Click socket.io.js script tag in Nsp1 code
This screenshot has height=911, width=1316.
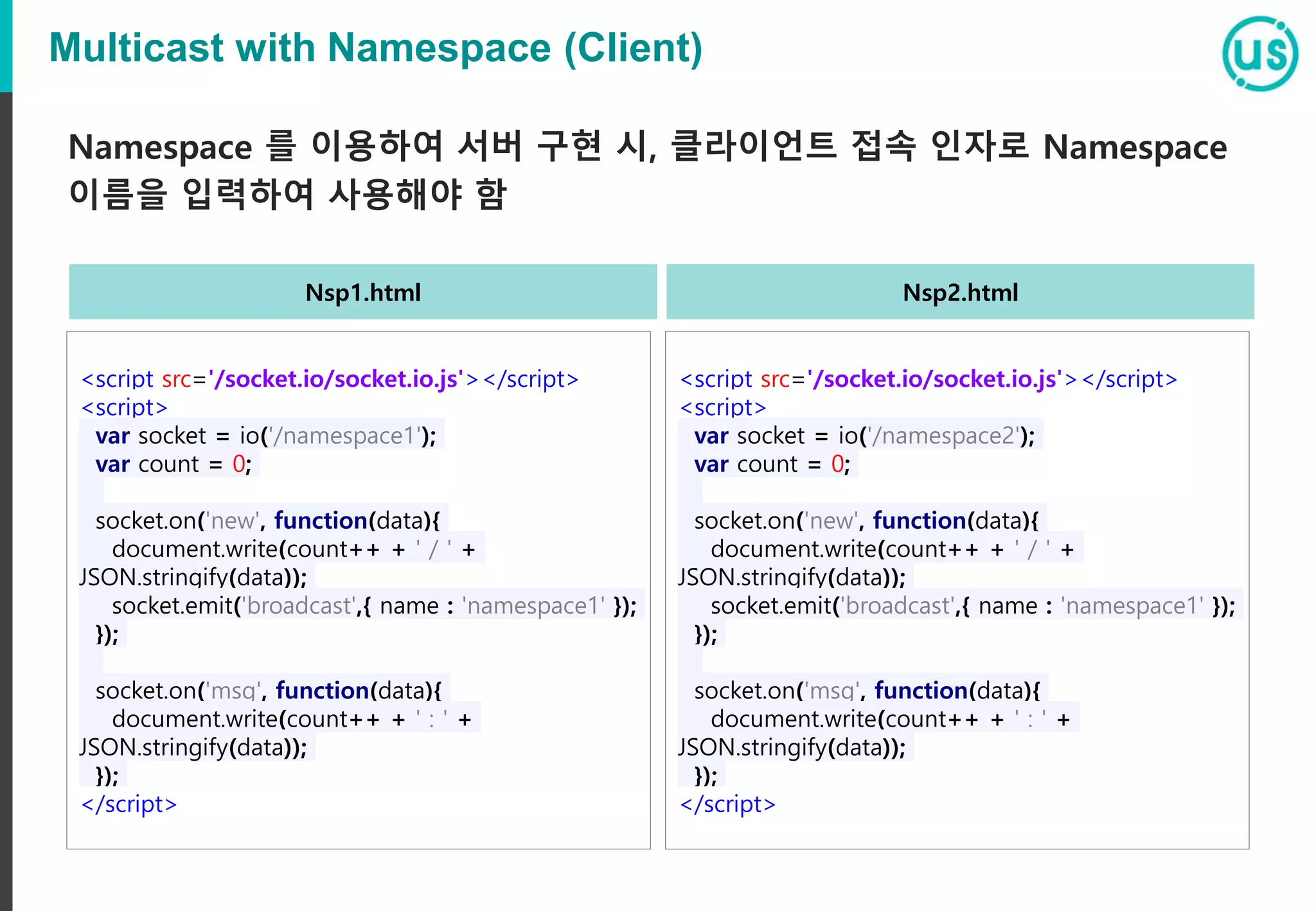(330, 379)
